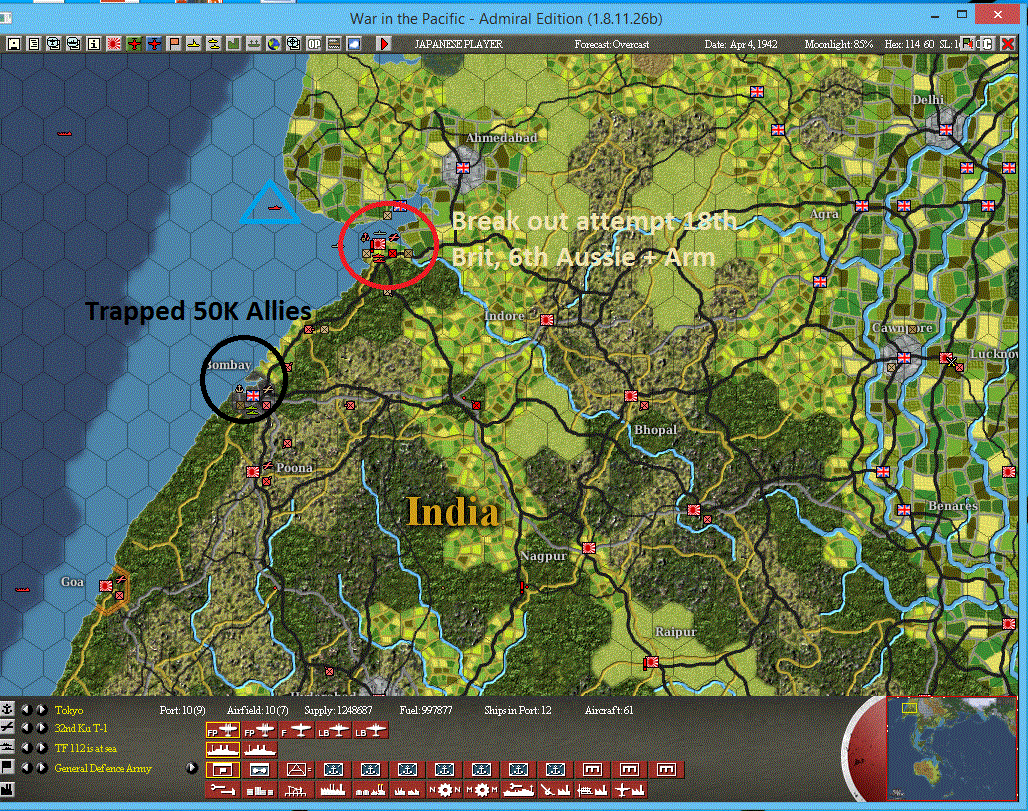Select the British base at Ahmedabad
The image size is (1028, 811).
tap(463, 168)
